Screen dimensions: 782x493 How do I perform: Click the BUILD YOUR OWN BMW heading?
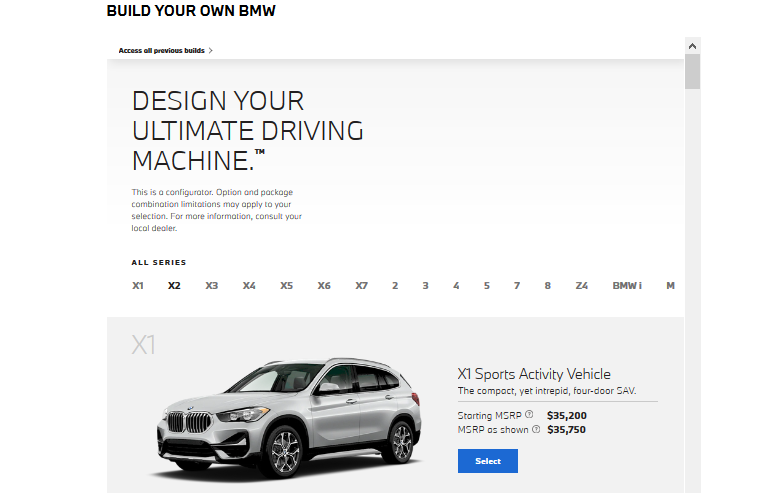point(191,10)
